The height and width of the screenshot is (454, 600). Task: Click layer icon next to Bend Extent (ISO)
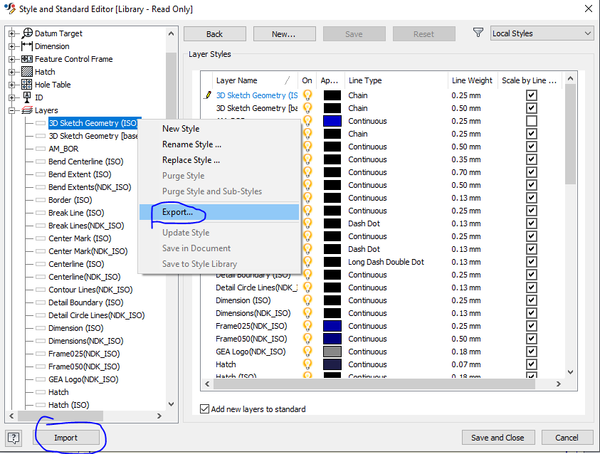tap(41, 175)
